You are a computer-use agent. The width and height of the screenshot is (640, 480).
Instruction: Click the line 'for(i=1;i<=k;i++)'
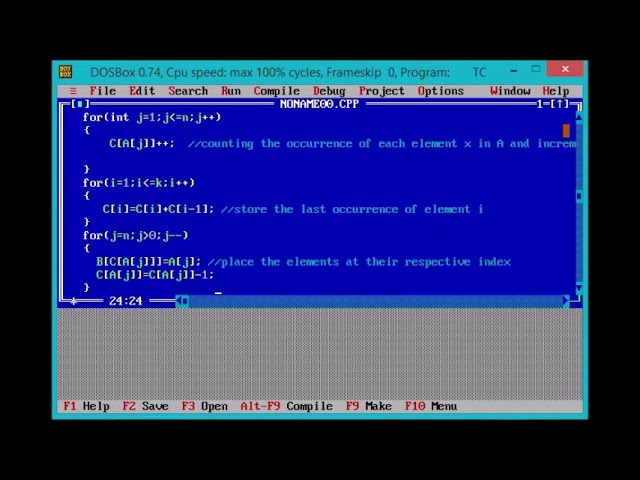[x=139, y=183]
